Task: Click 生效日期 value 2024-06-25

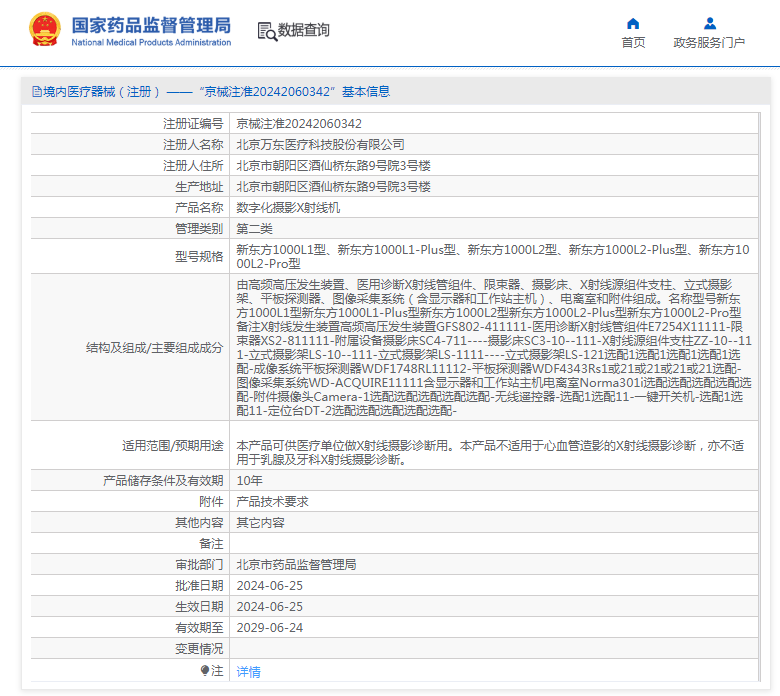Action: point(270,606)
